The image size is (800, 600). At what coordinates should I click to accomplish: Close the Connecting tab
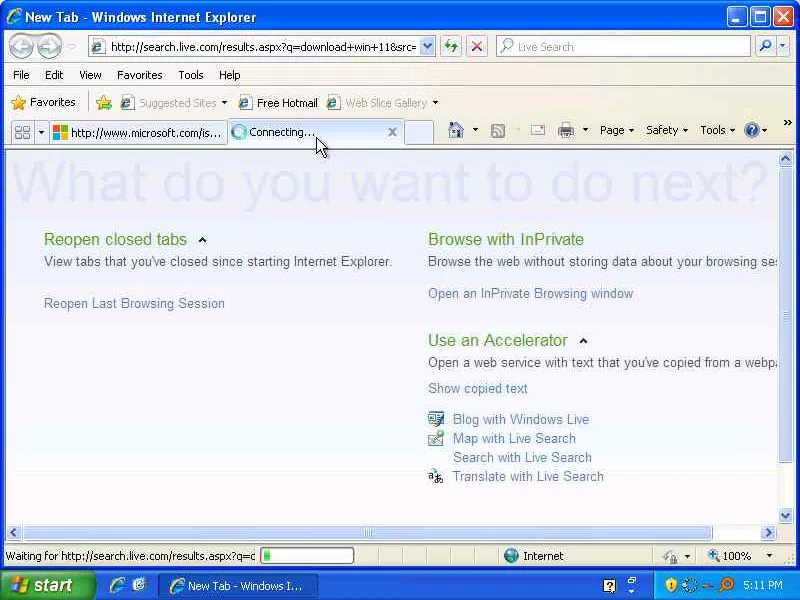click(392, 132)
